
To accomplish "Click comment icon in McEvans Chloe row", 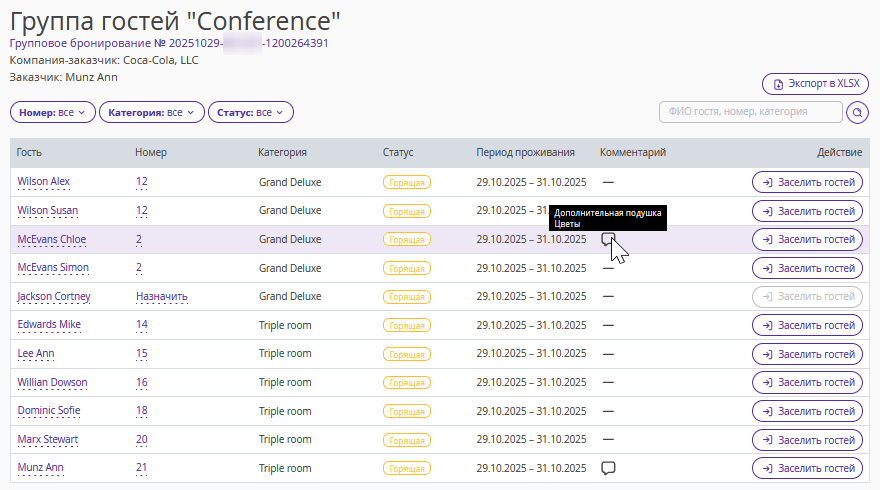I will pyautogui.click(x=607, y=239).
